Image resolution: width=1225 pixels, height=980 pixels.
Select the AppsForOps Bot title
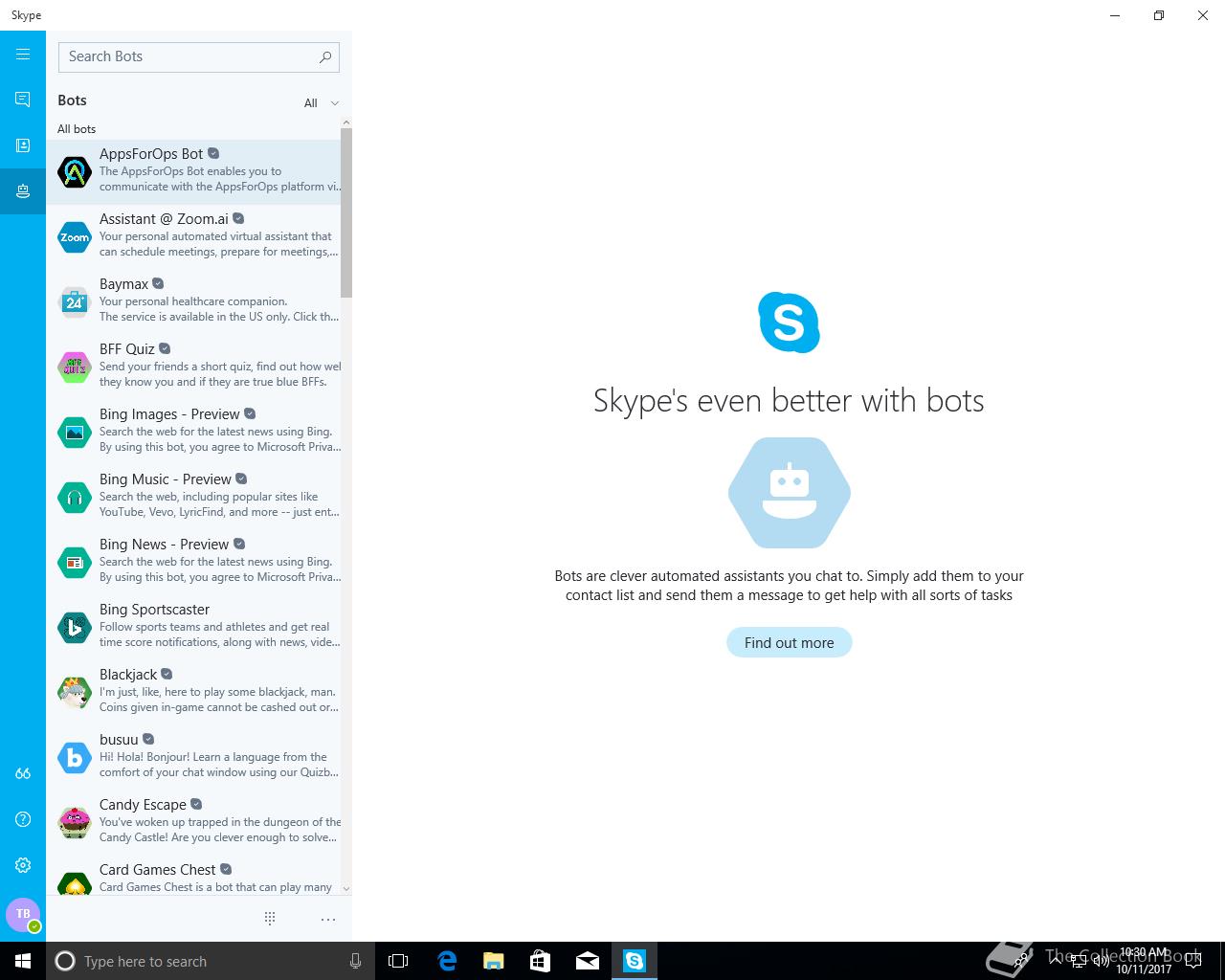click(151, 154)
